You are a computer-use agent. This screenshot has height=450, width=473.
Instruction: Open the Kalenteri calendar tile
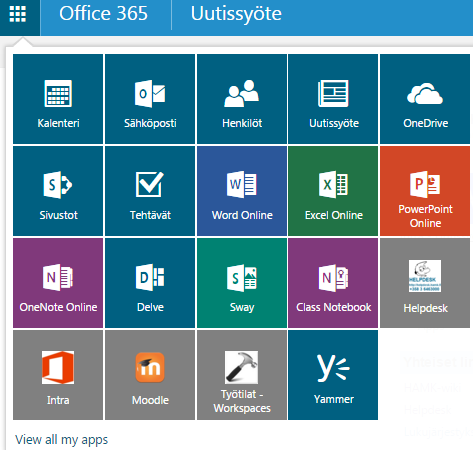click(58, 99)
